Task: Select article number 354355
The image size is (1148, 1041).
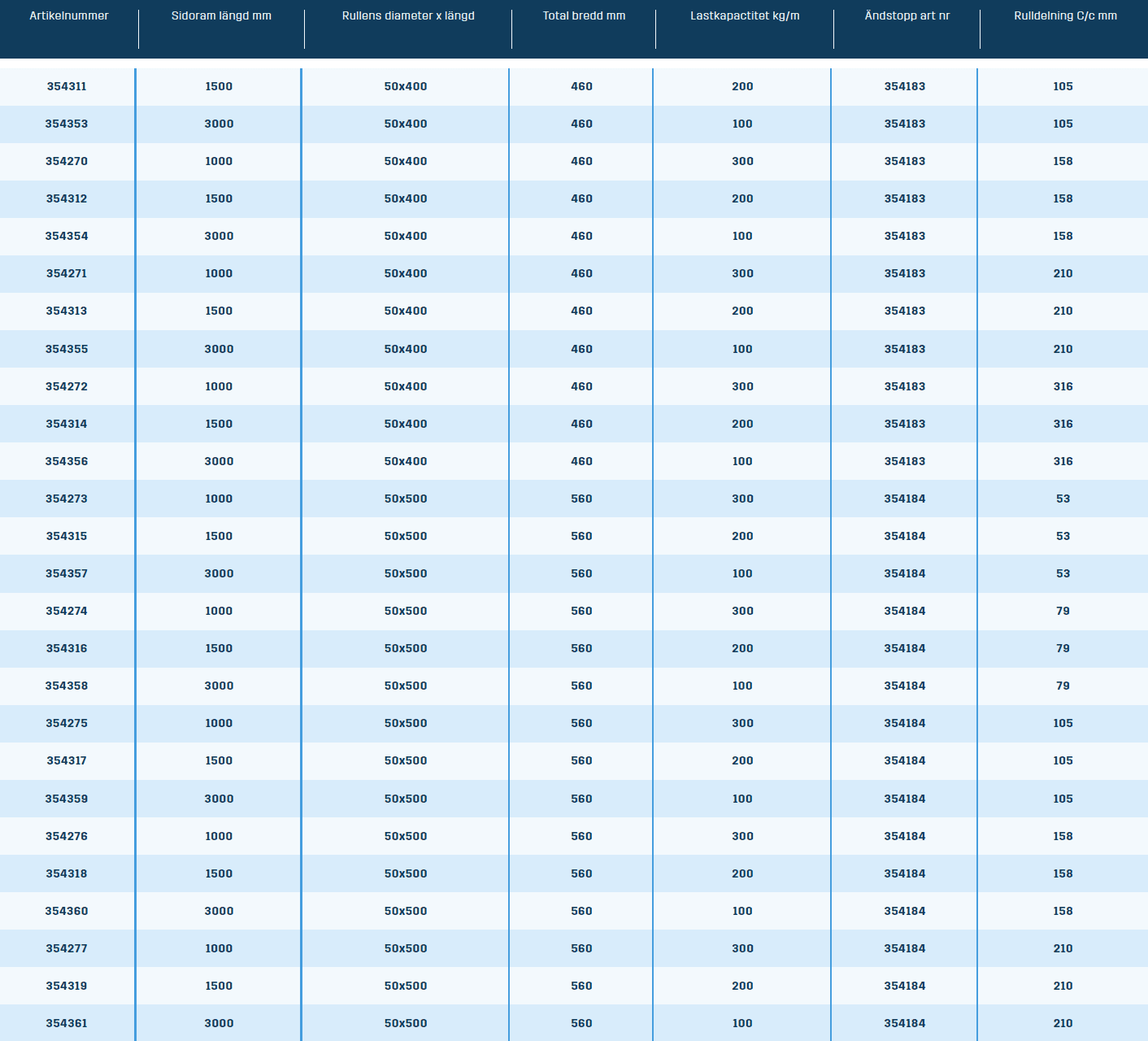Action: (67, 349)
